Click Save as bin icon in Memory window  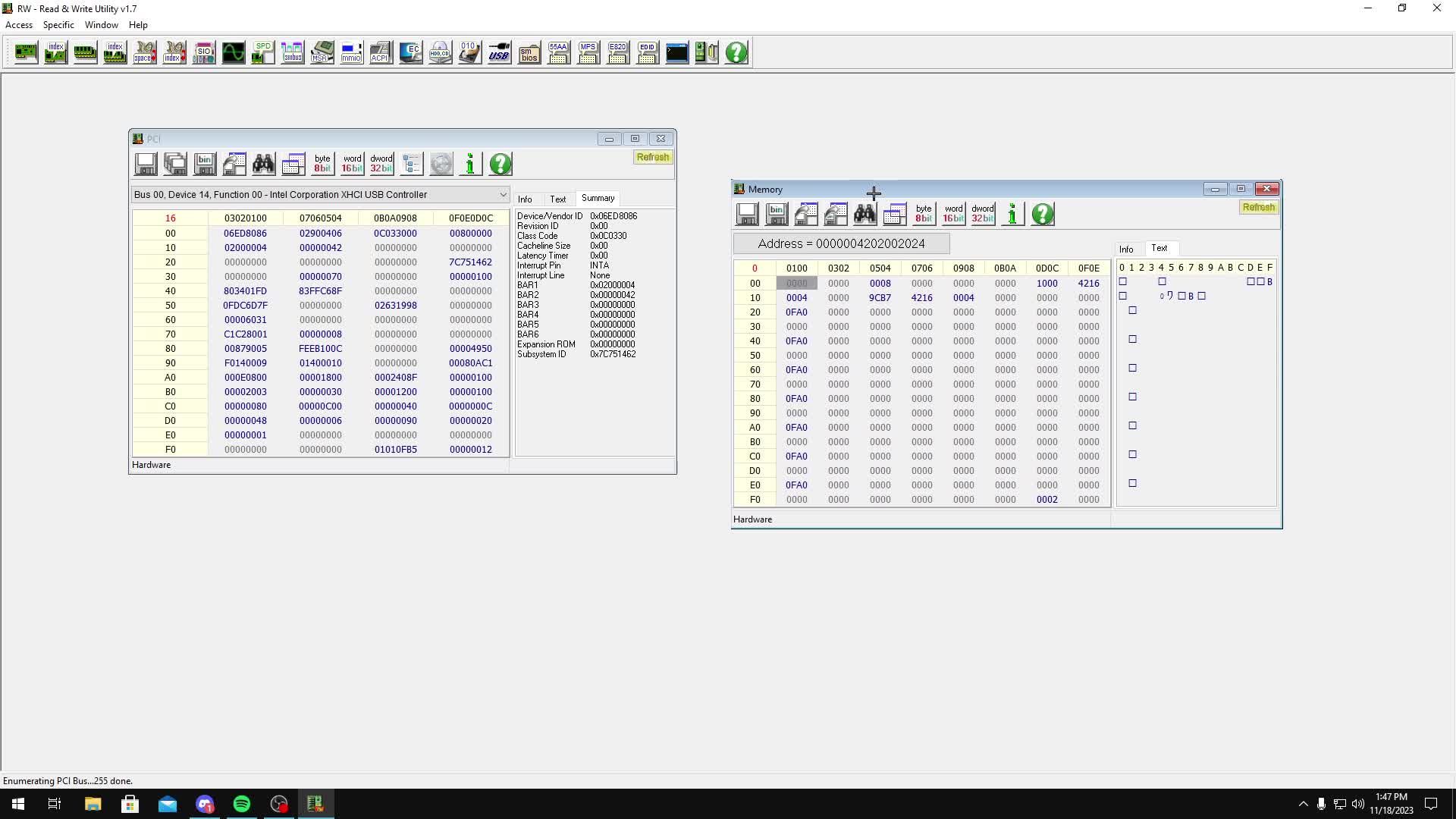(777, 214)
